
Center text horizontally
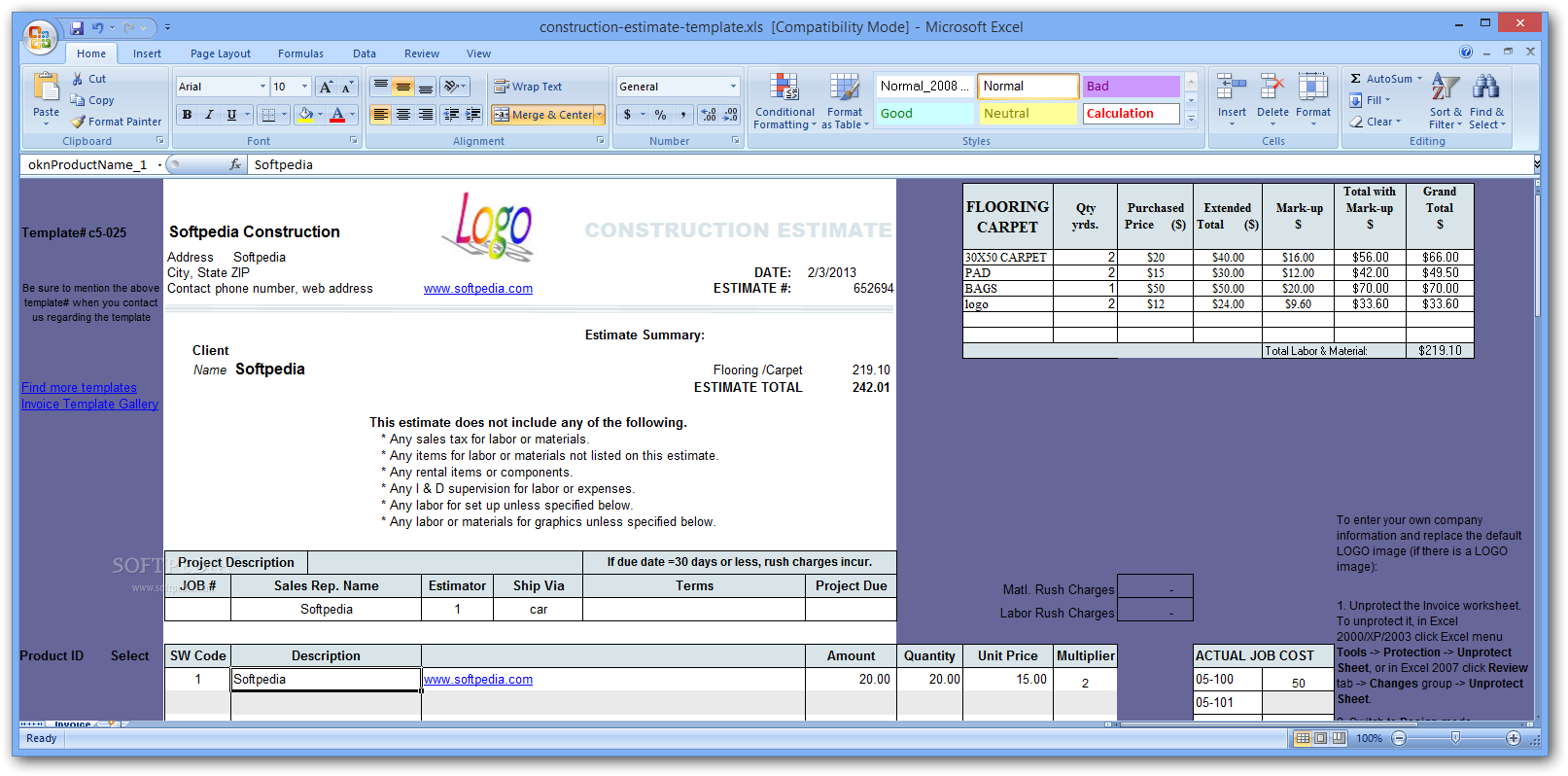tap(403, 115)
